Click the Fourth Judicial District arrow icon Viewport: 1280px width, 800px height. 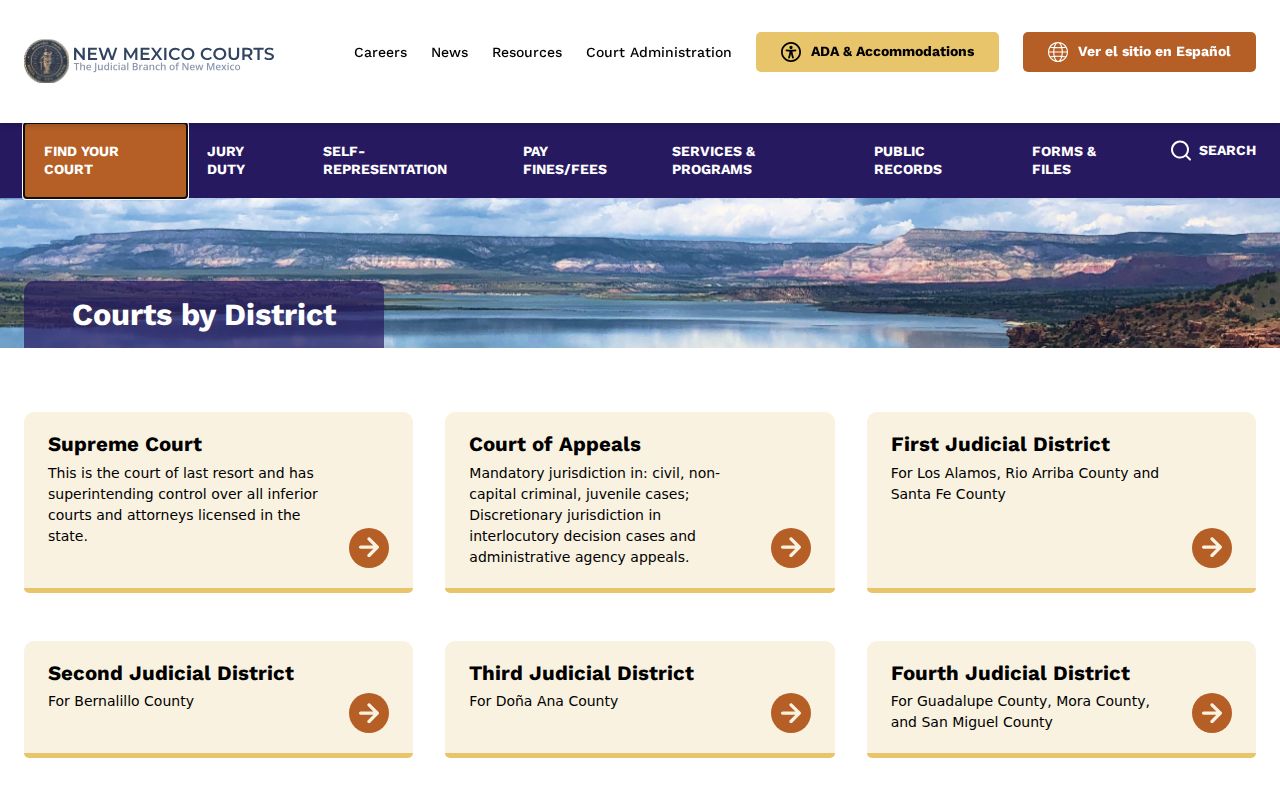click(1212, 713)
